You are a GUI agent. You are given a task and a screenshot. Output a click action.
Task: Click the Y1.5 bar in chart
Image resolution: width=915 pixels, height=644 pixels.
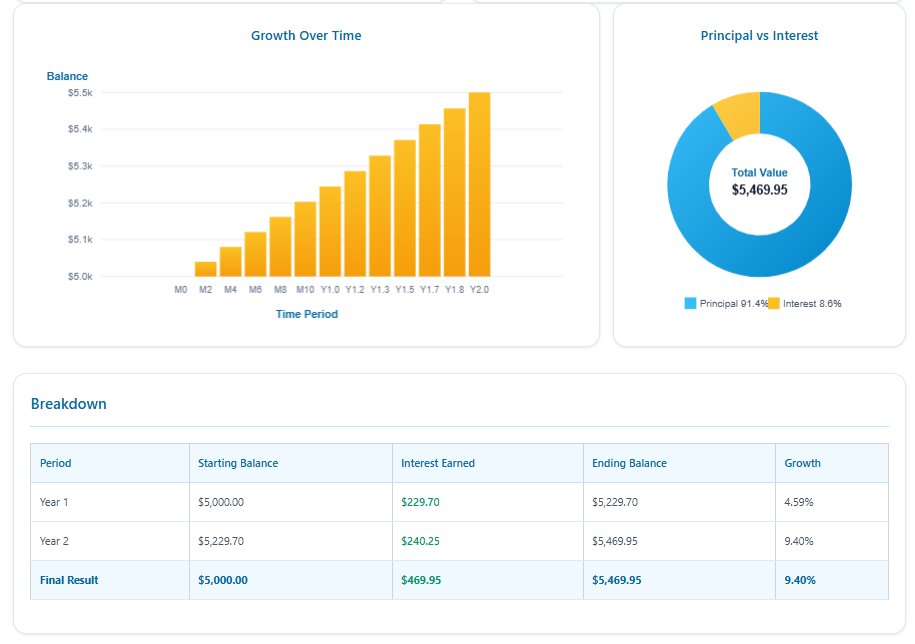(x=404, y=208)
